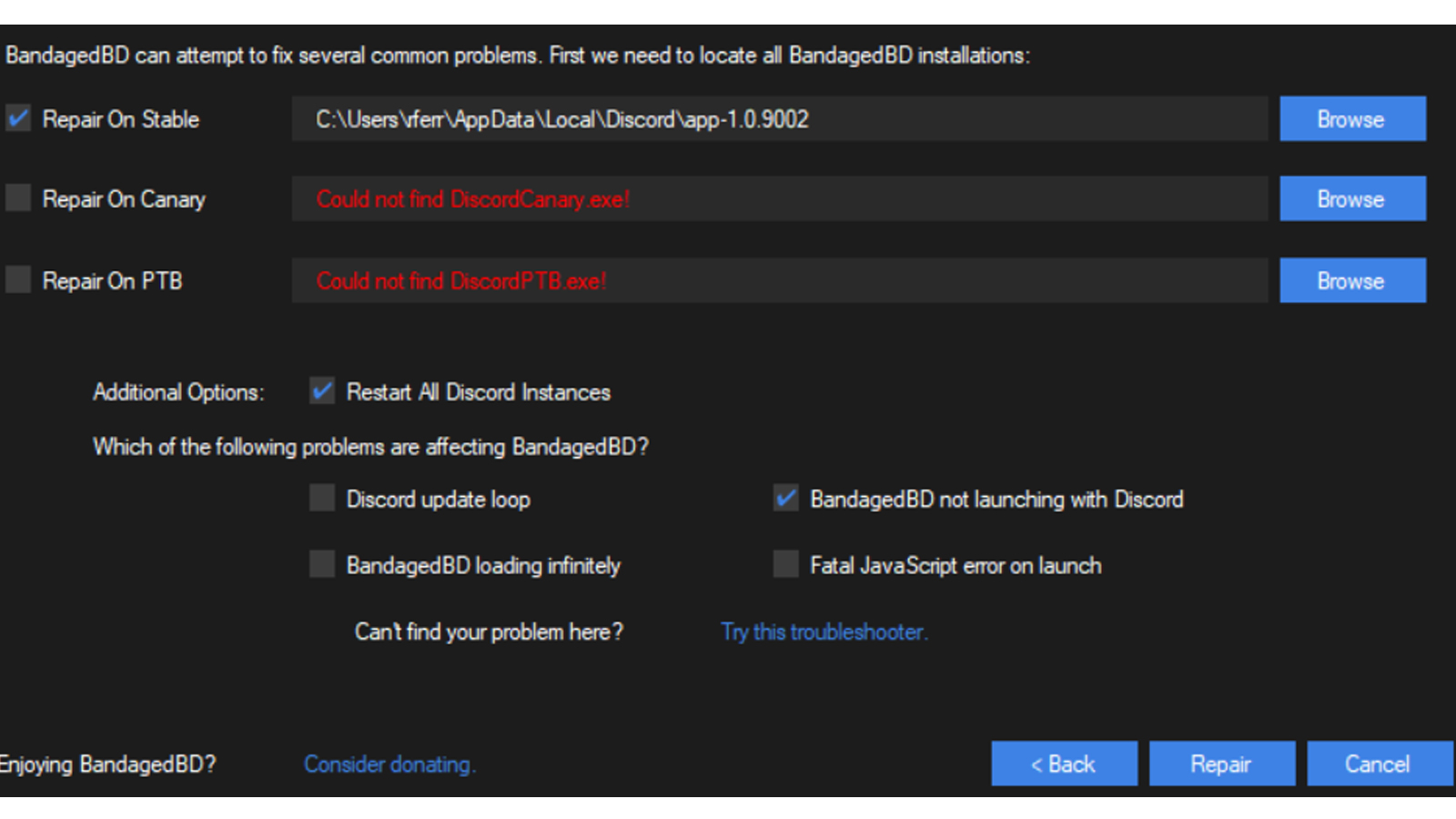Click the 'Enjoying BandagedBD?' text
This screenshot has height=819, width=1456.
pyautogui.click(x=108, y=764)
